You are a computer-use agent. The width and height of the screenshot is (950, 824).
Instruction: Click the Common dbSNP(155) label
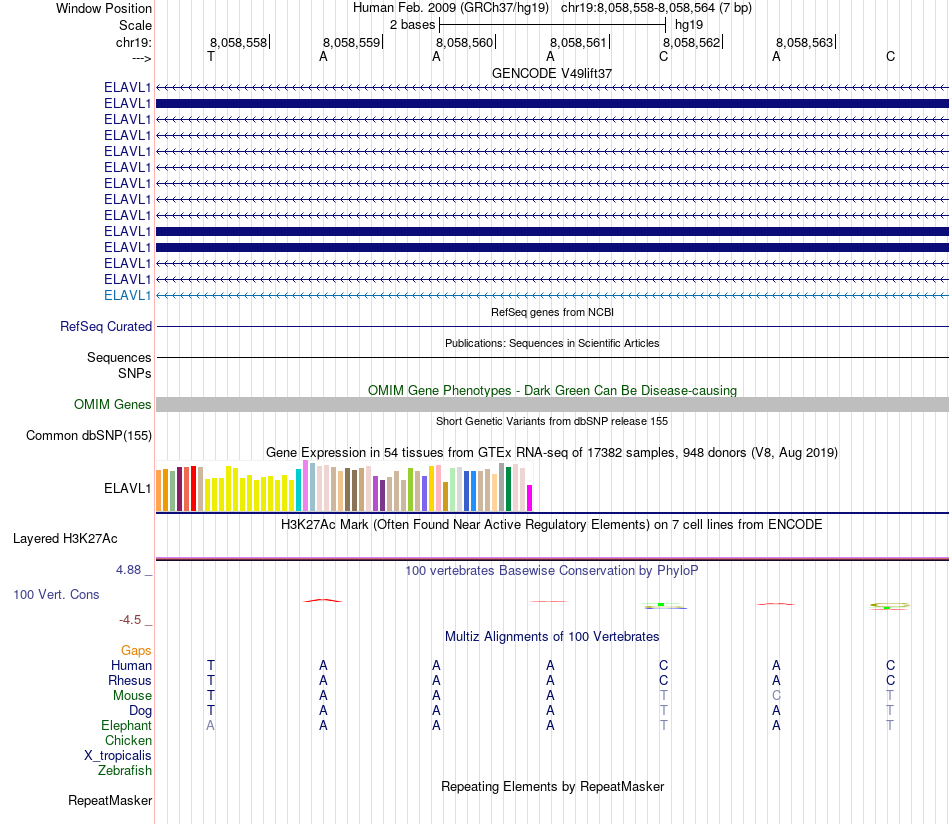tap(89, 436)
